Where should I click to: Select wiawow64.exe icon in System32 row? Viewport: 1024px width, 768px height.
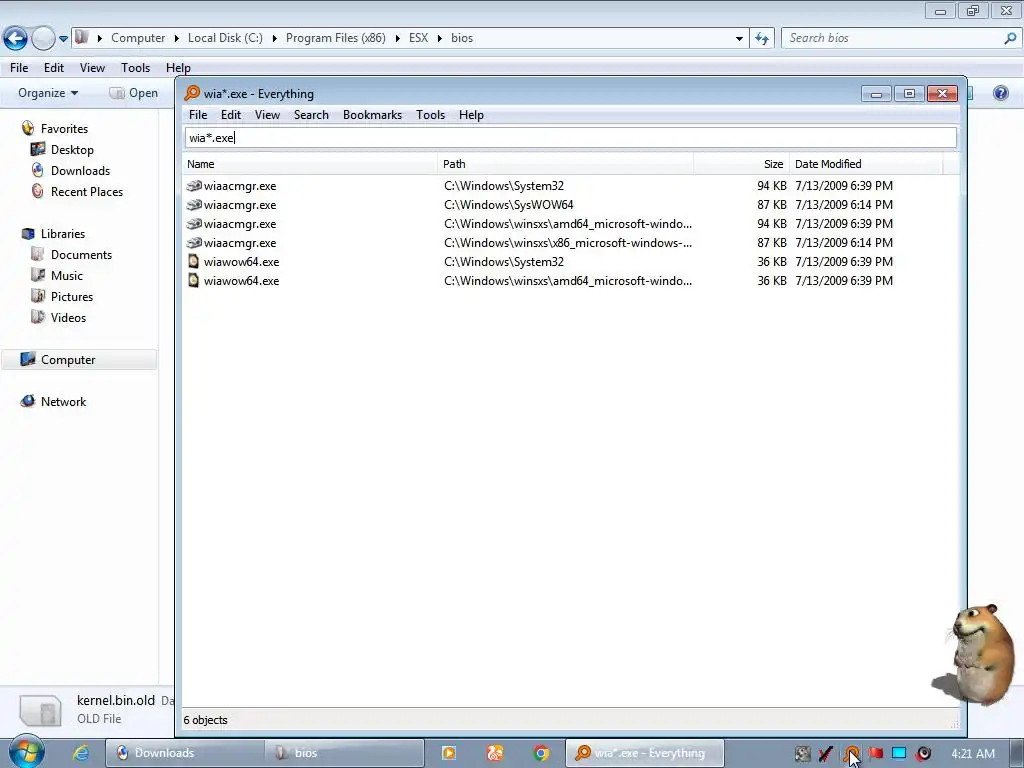[x=193, y=262]
